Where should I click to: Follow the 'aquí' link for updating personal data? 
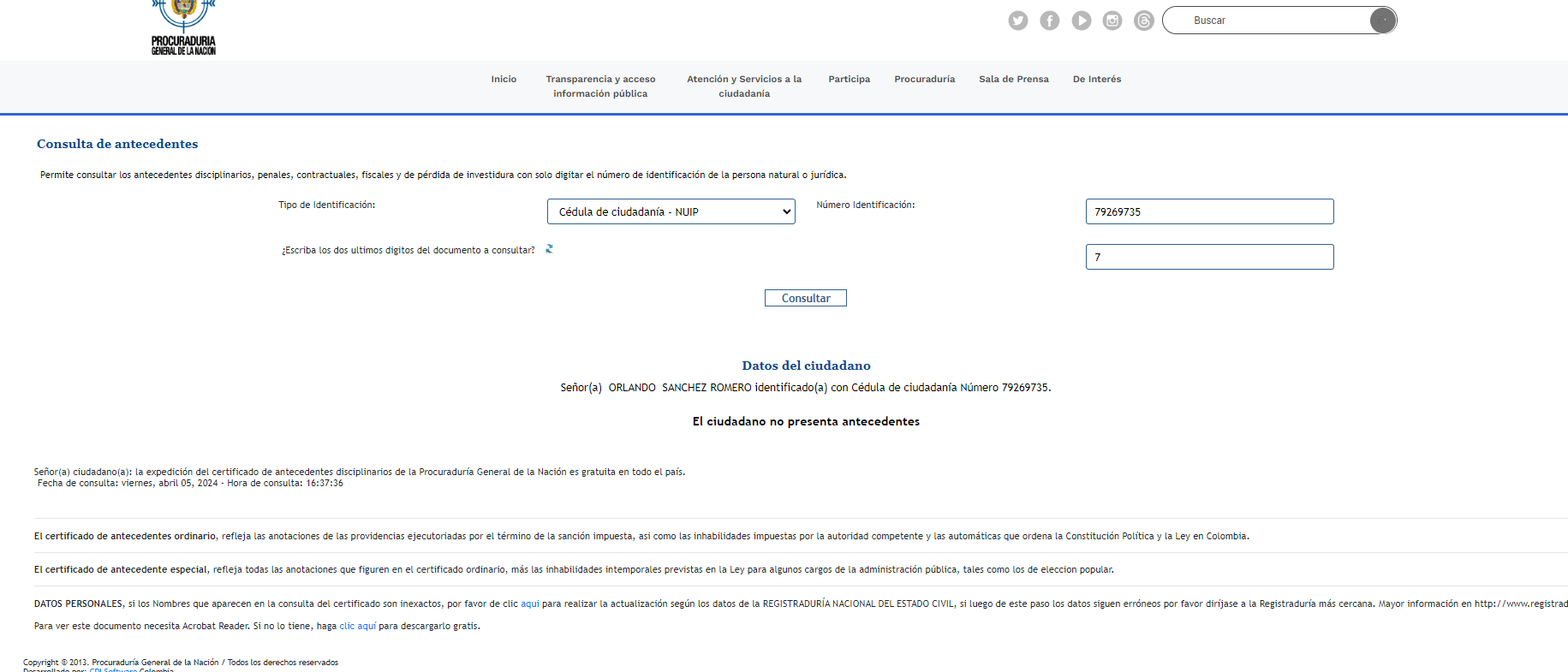pos(530,604)
